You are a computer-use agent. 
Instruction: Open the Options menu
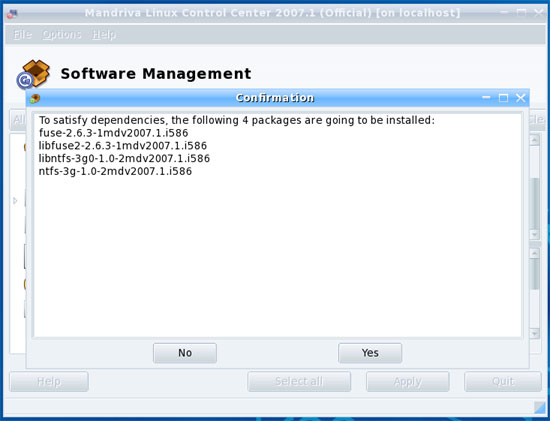click(62, 34)
